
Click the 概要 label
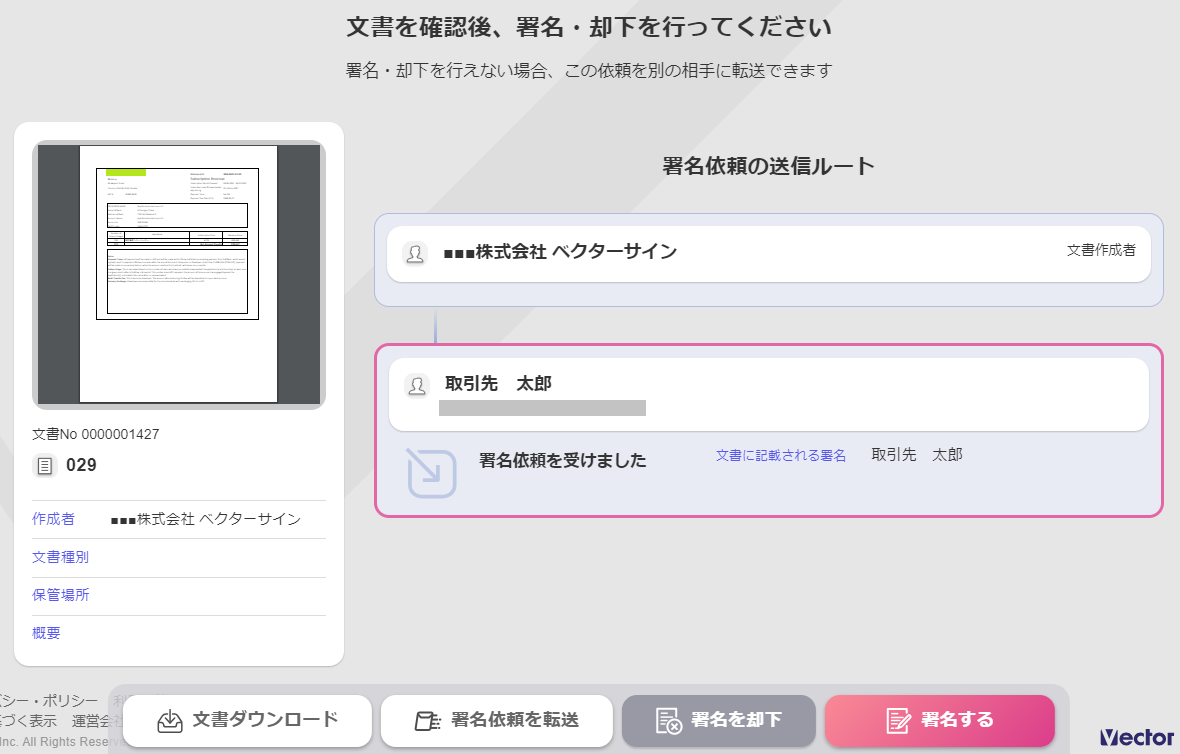[x=46, y=634]
